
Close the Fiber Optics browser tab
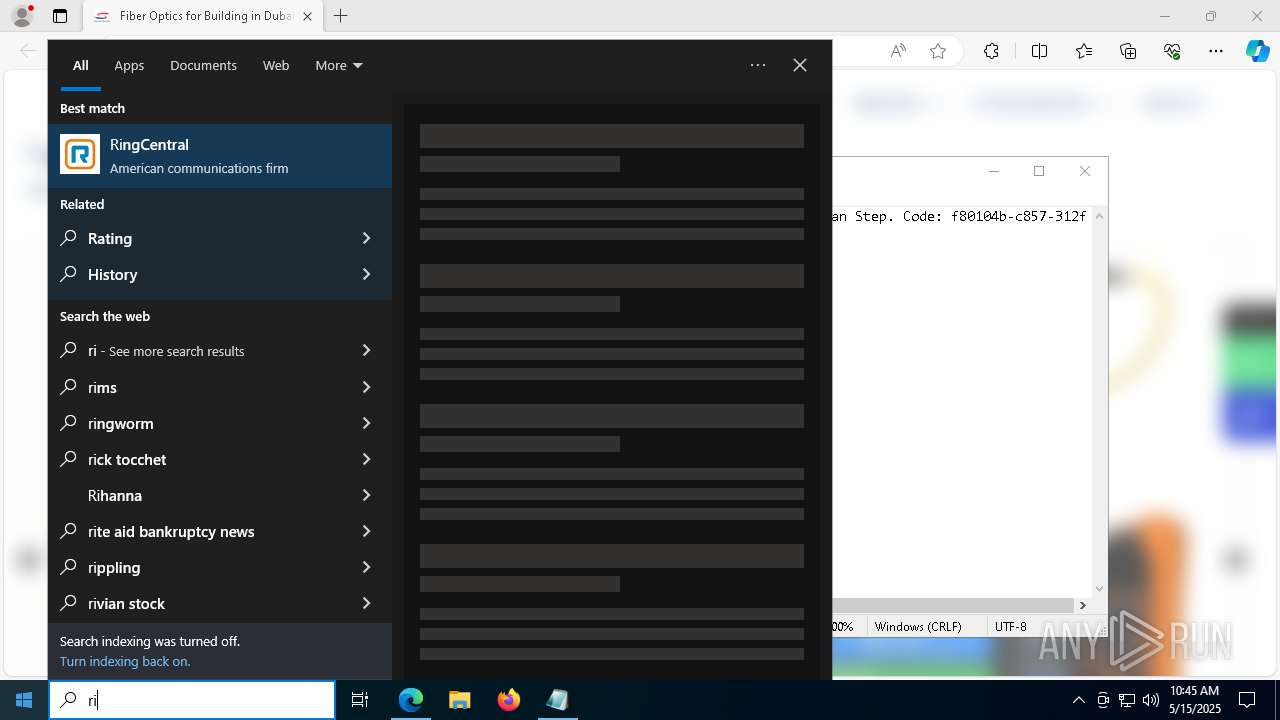(307, 16)
